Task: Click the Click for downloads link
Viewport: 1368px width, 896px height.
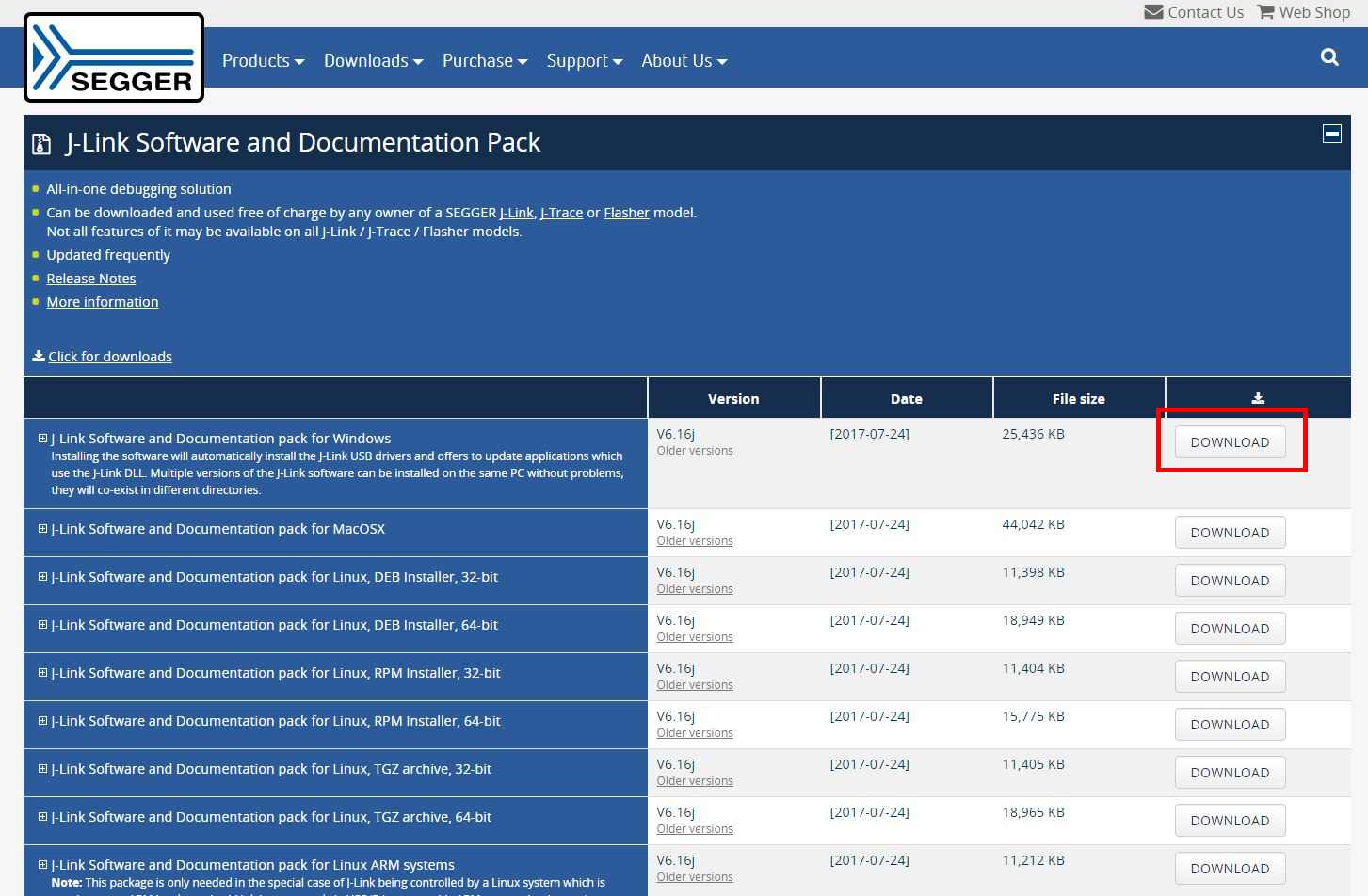Action: (x=110, y=357)
